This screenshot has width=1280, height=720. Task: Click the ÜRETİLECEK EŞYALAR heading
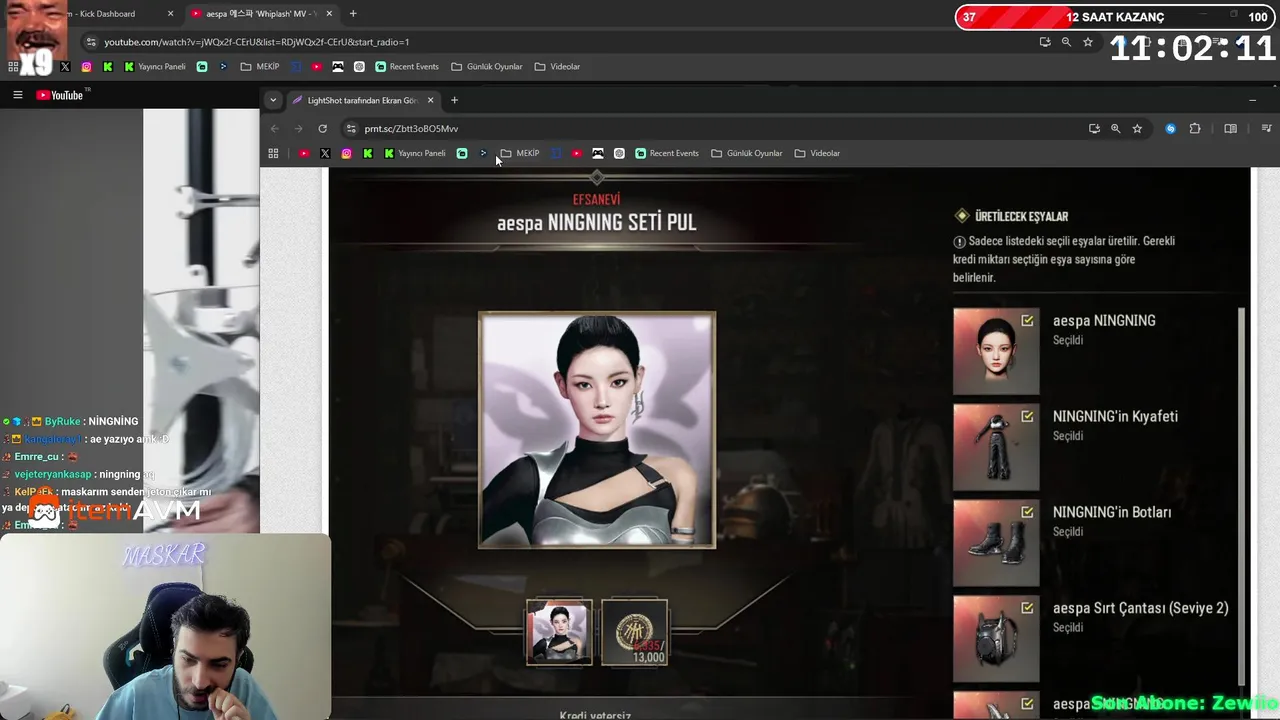(x=1021, y=216)
